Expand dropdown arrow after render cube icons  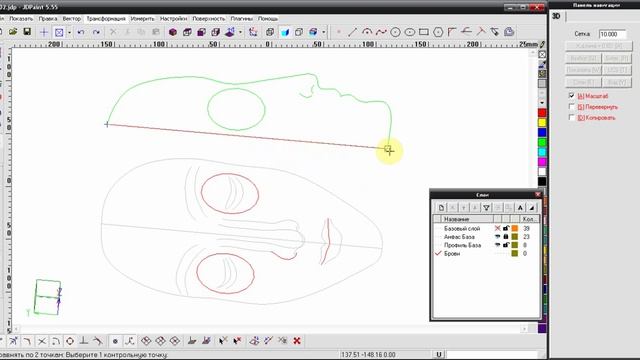click(324, 32)
